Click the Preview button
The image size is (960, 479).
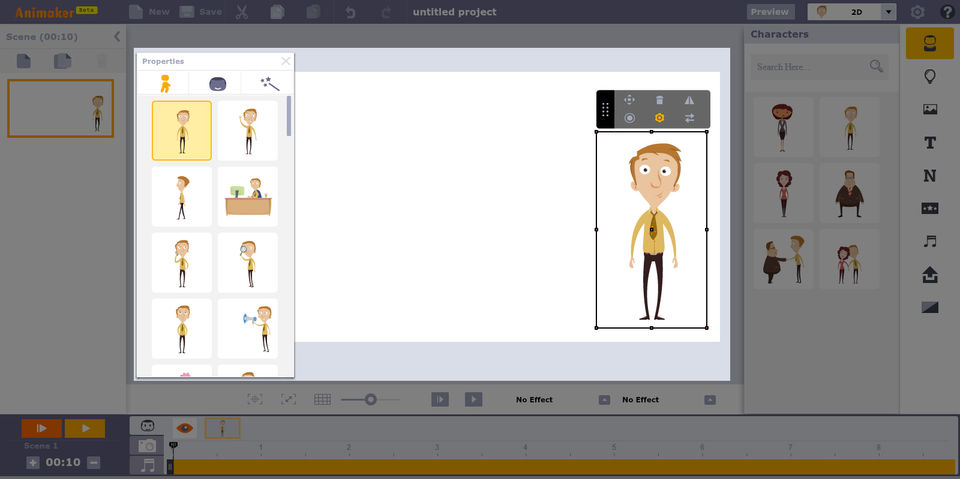click(x=769, y=12)
